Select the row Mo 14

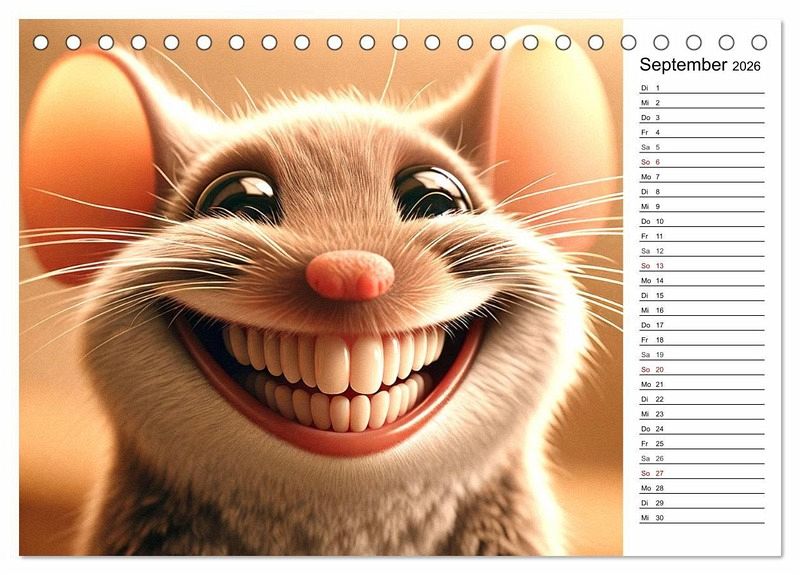click(702, 280)
